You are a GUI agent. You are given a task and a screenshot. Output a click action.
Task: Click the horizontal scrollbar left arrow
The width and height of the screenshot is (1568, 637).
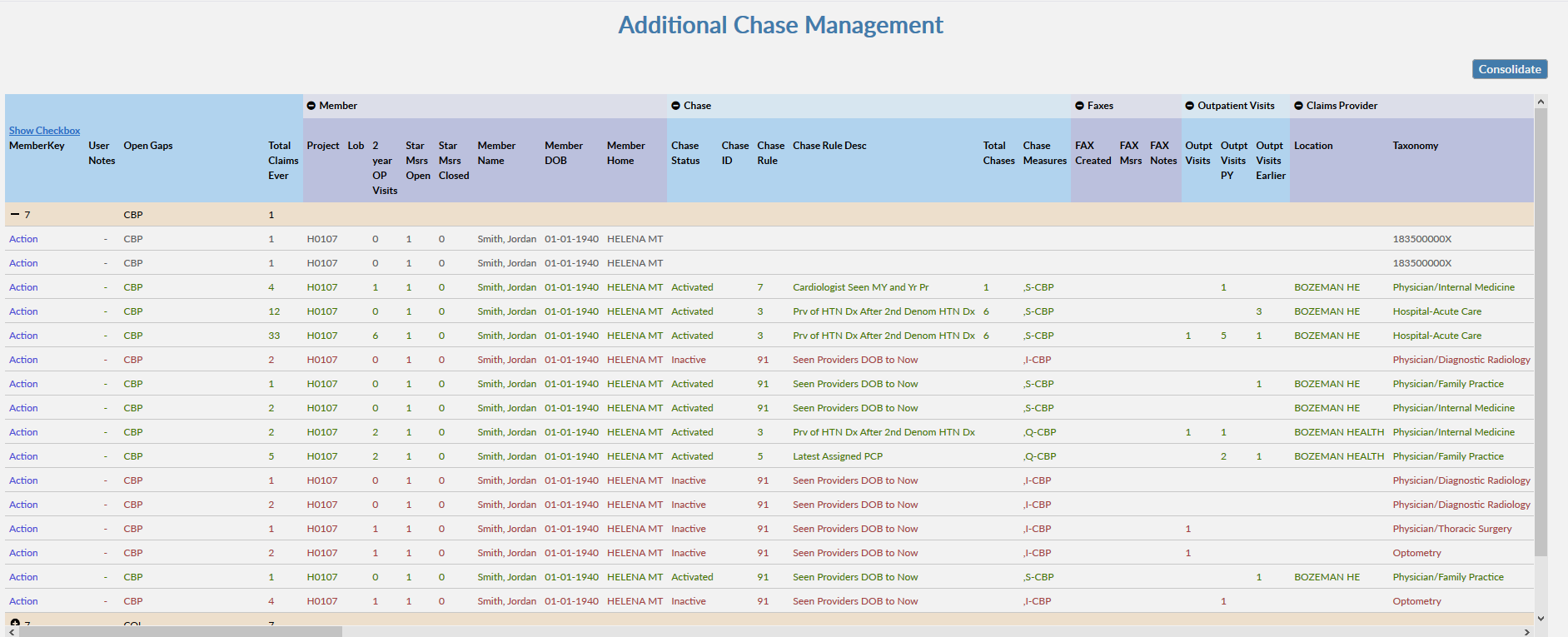click(11, 632)
